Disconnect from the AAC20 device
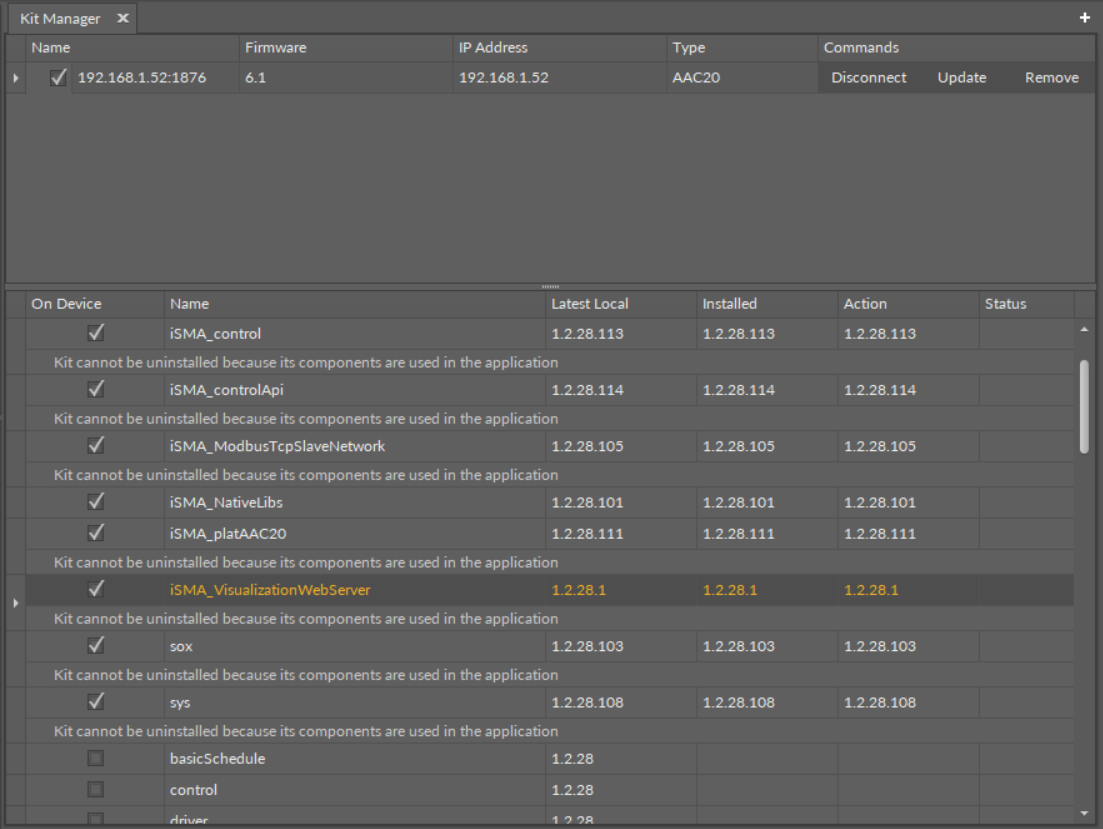1103x829 pixels. click(868, 78)
